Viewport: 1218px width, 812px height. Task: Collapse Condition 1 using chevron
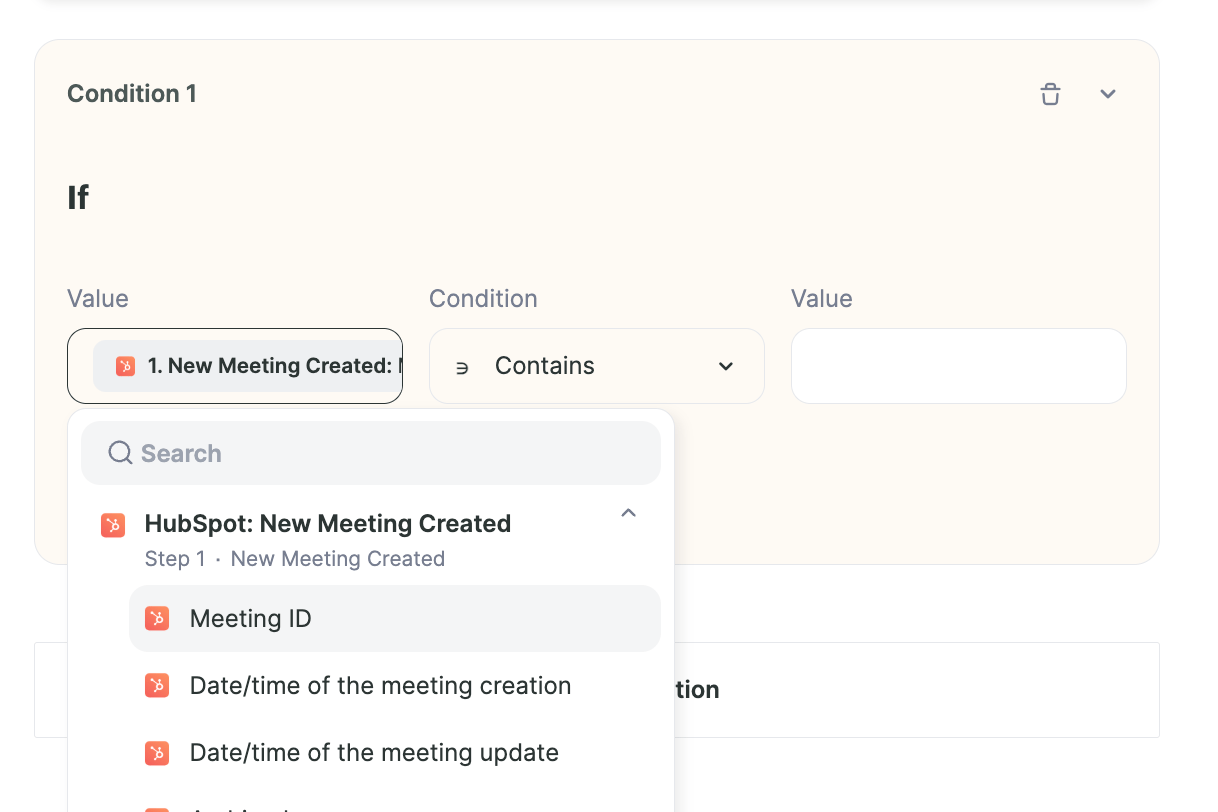pos(1108,94)
